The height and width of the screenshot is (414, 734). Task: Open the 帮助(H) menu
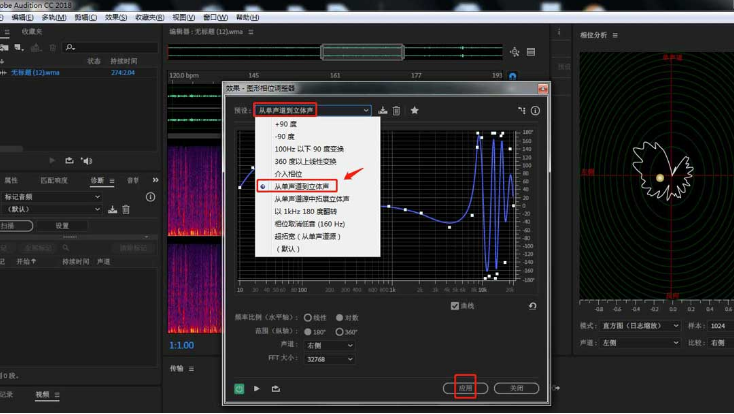click(x=247, y=17)
